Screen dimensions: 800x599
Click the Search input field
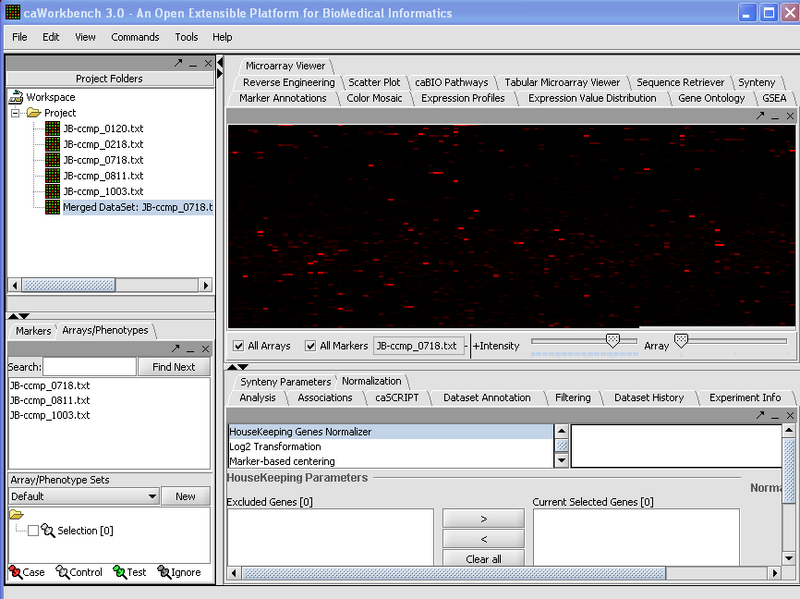pyautogui.click(x=89, y=367)
